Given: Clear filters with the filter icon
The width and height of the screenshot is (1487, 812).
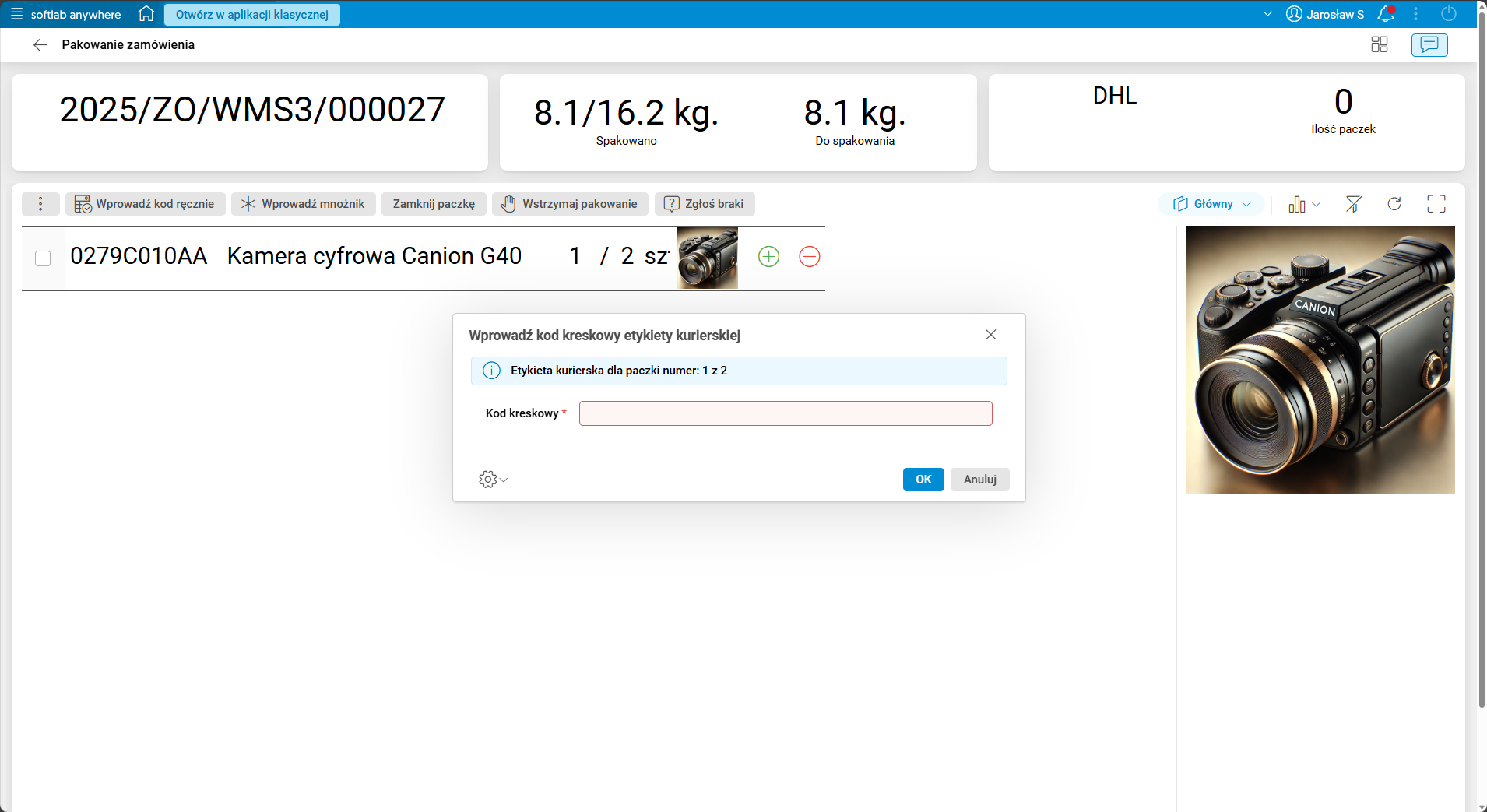Looking at the screenshot, I should pyautogui.click(x=1354, y=204).
